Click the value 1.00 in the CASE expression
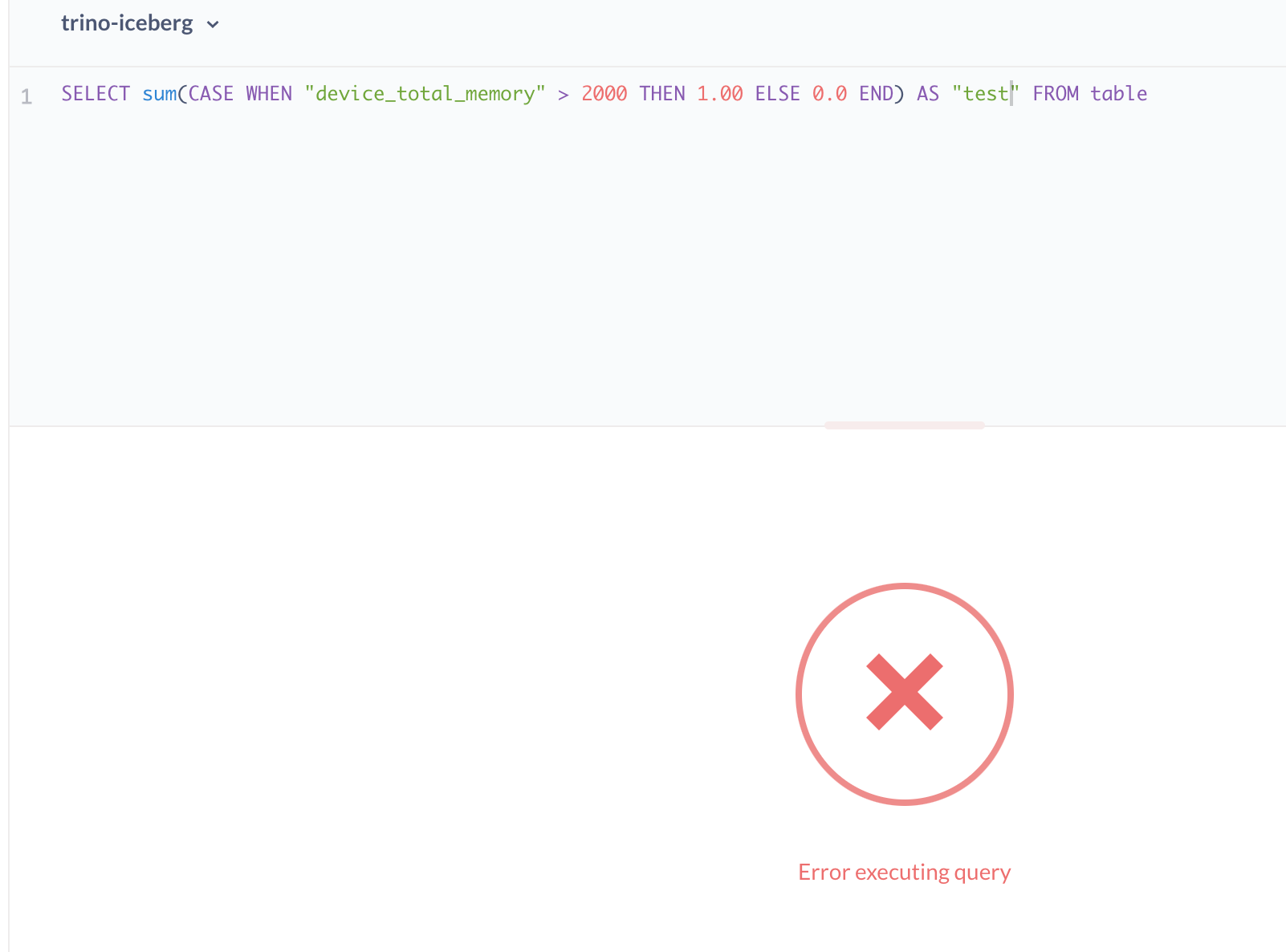This screenshot has width=1286, height=952. (x=720, y=94)
